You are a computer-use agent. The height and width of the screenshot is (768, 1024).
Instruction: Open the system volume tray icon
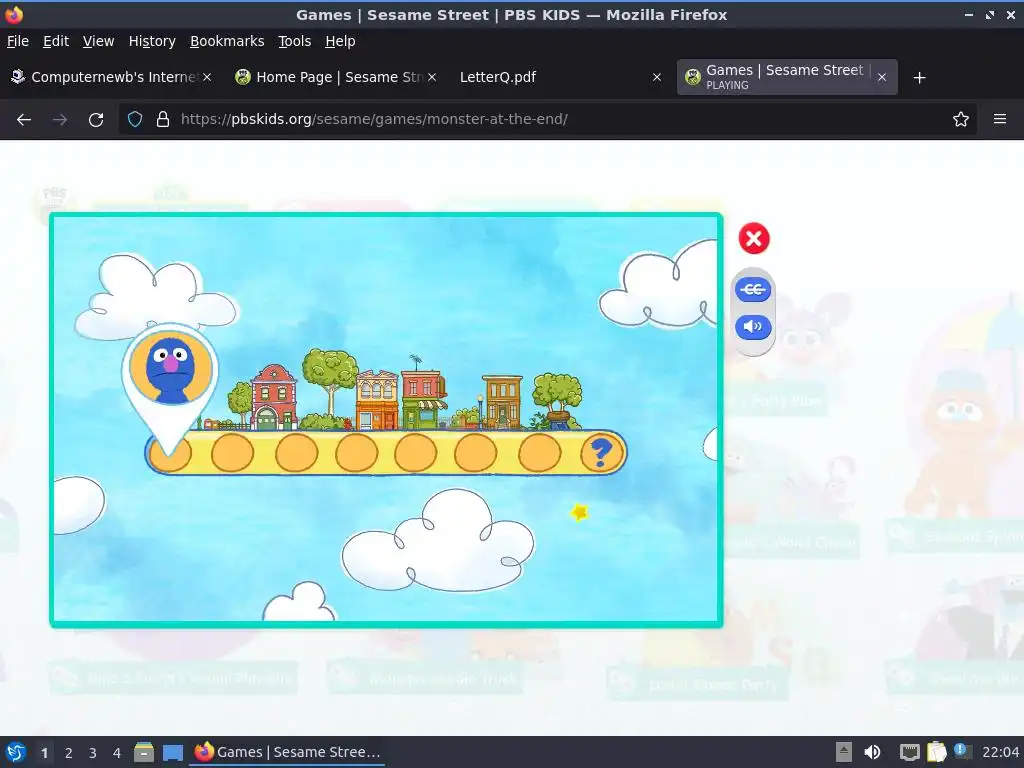click(872, 752)
